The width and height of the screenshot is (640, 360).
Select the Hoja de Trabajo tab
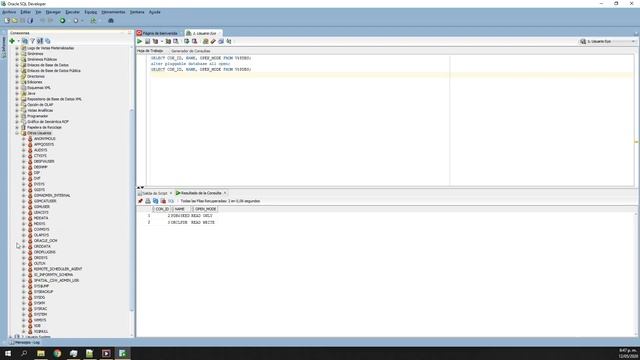[150, 51]
